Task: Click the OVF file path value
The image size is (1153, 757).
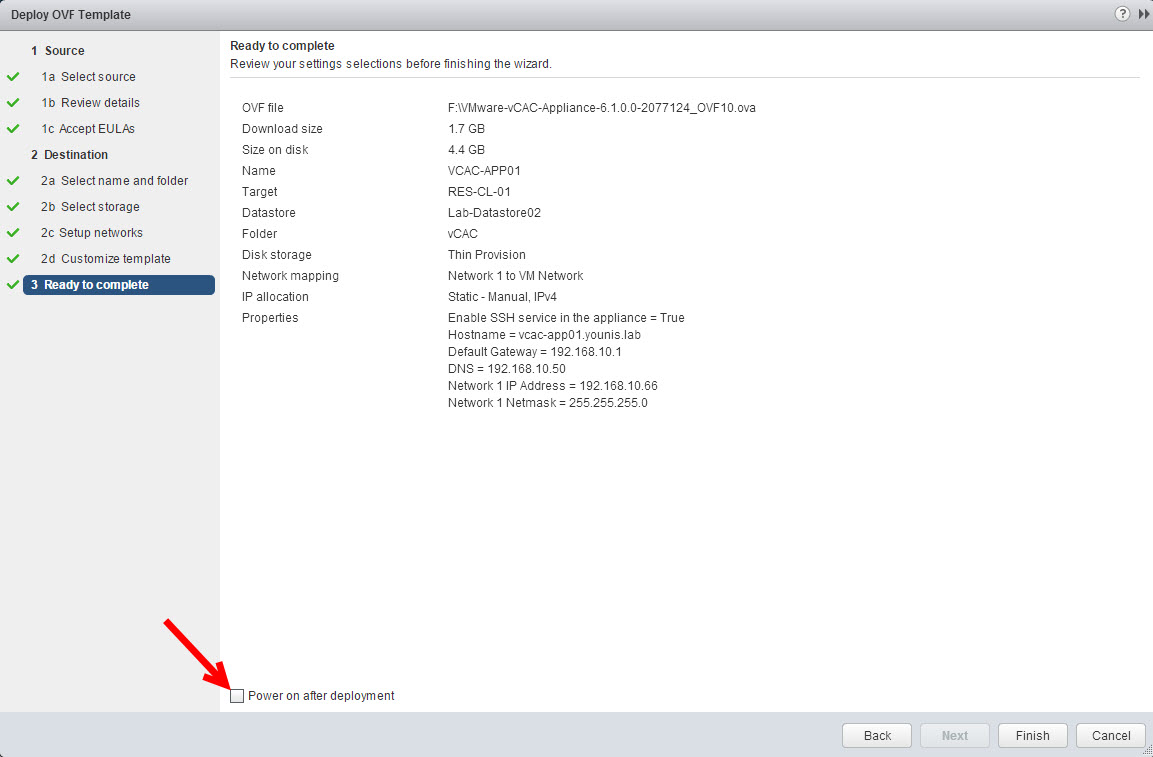Action: [601, 108]
